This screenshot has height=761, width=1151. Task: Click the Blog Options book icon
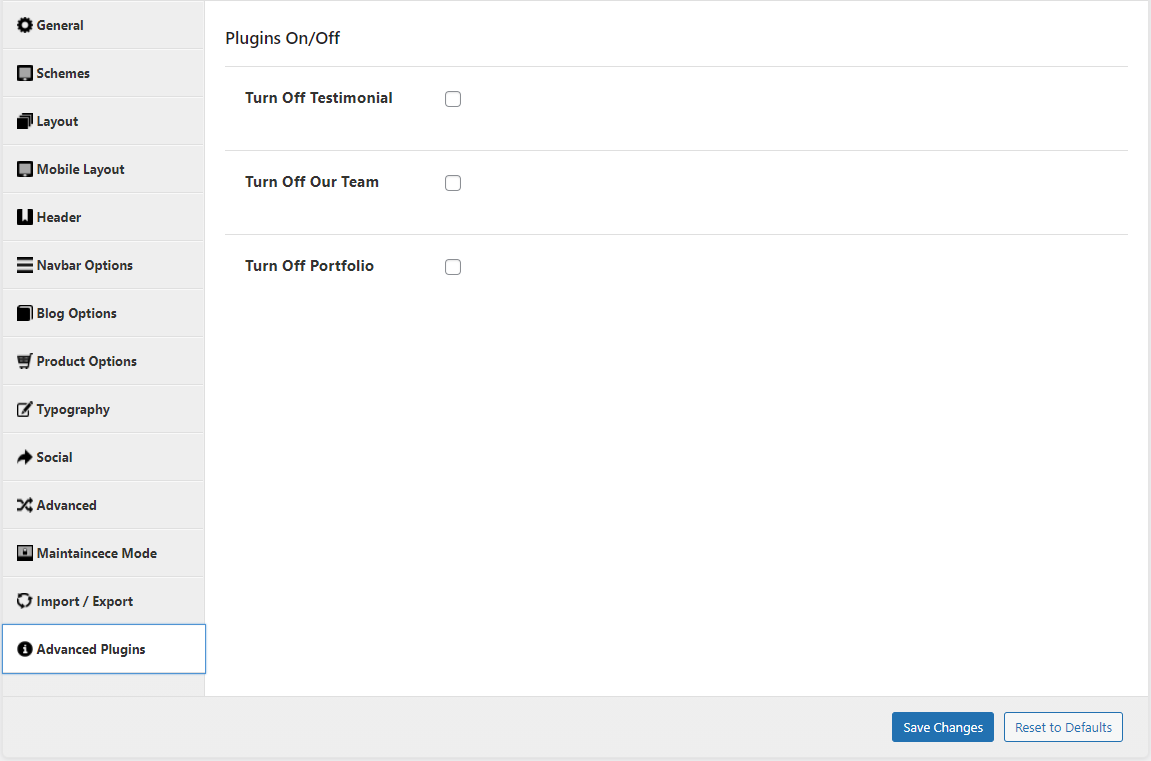(x=25, y=313)
